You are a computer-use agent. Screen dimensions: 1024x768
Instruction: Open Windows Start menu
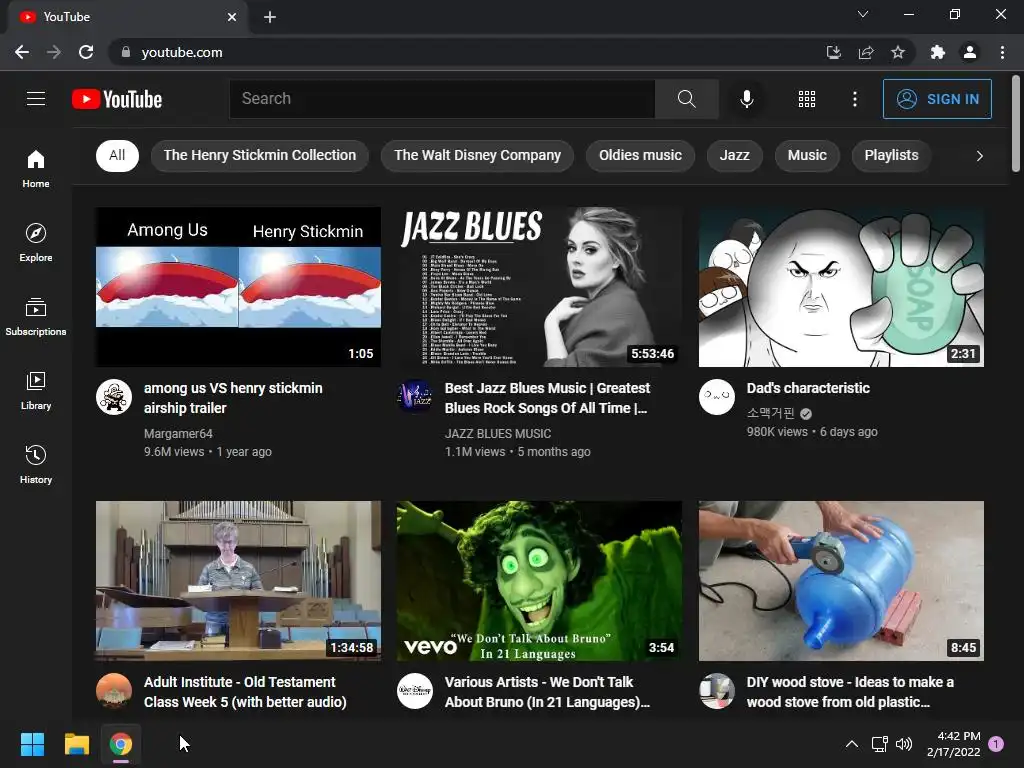(32, 744)
